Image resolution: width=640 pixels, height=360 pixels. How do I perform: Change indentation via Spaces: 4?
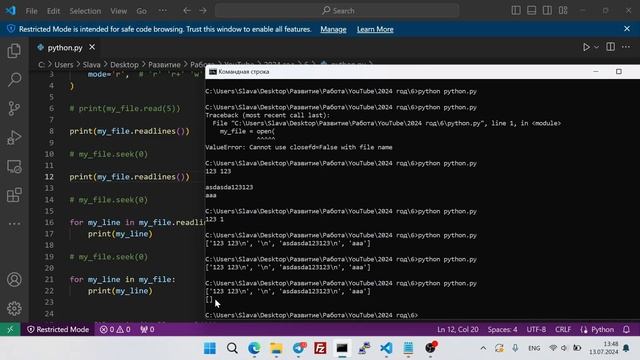pyautogui.click(x=502, y=329)
